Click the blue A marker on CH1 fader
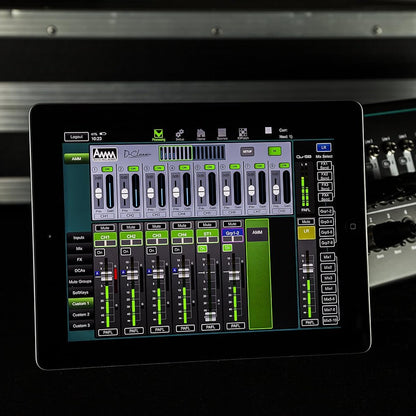 [97, 273]
